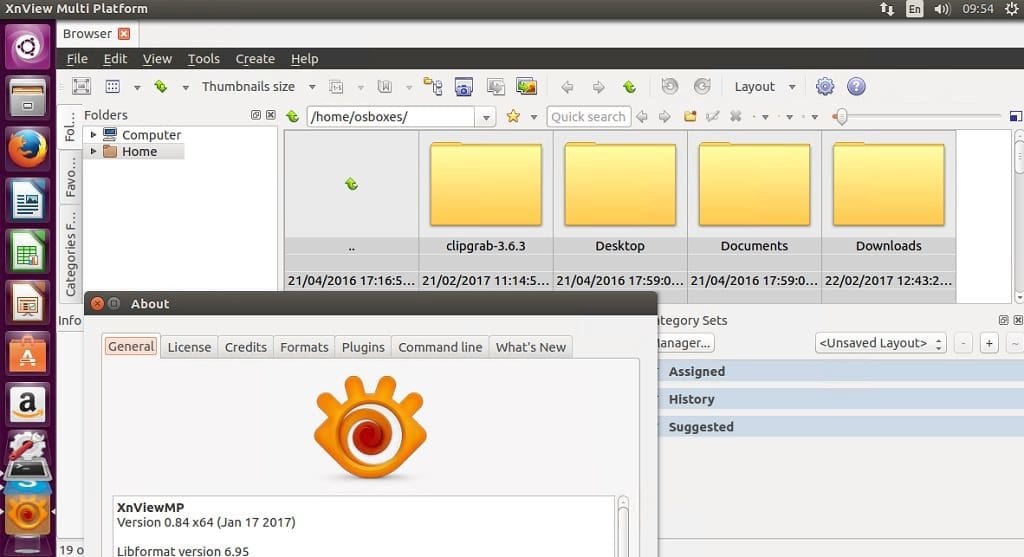Open the File menu
Screen dimensions: 1024x557
click(77, 59)
